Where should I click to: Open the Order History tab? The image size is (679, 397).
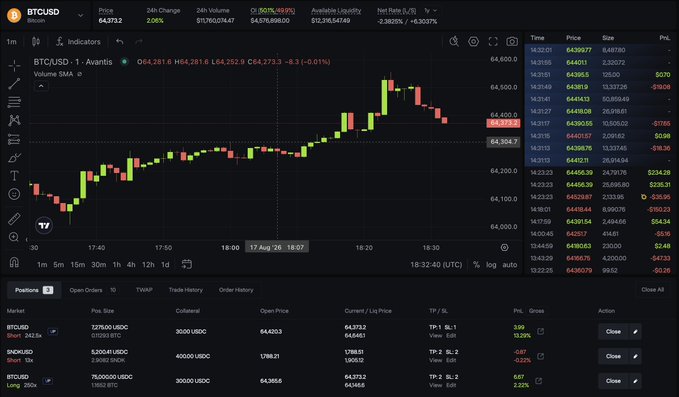click(236, 290)
